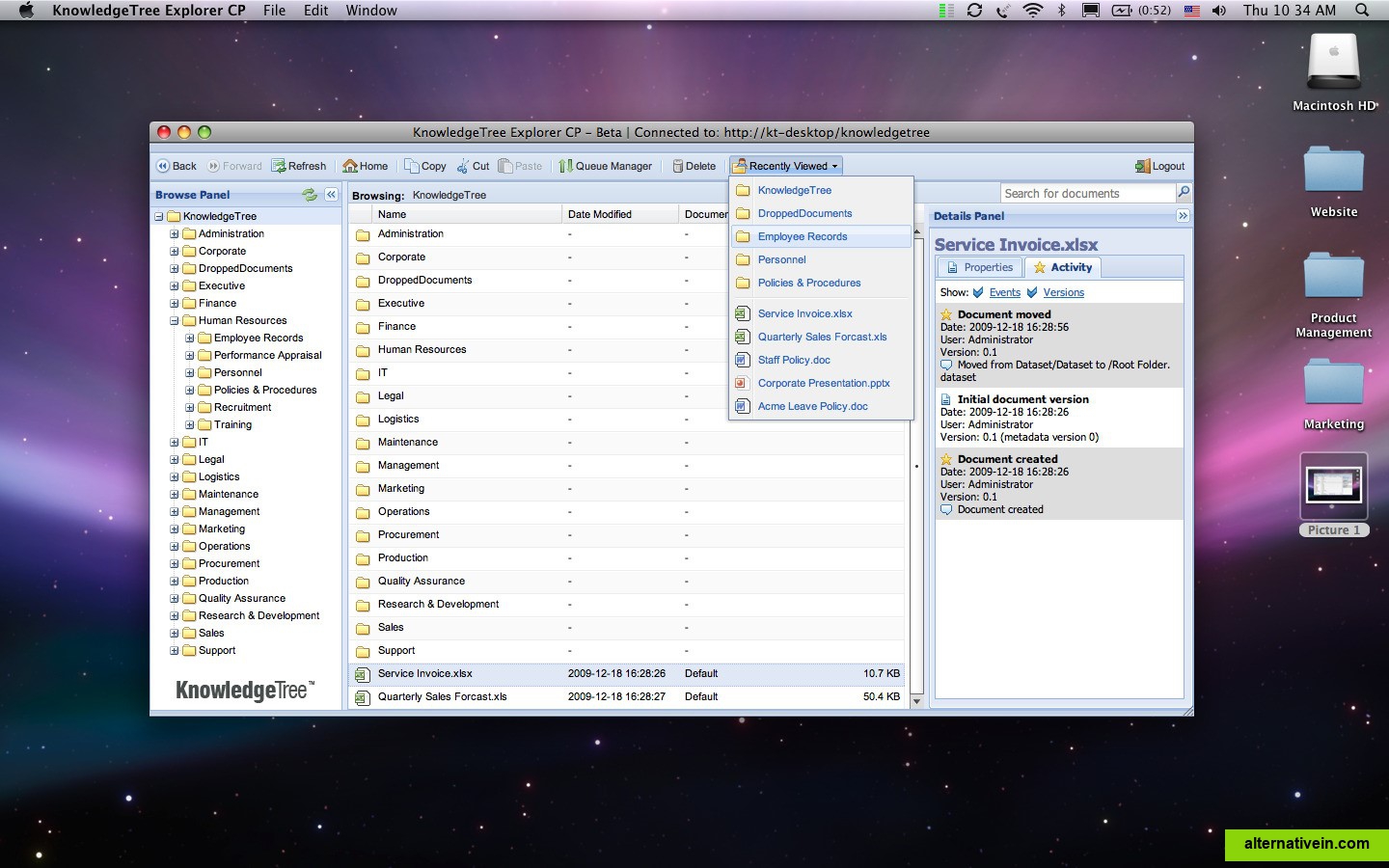
Task: Select the Procurement folder row in list
Action: 627,535
